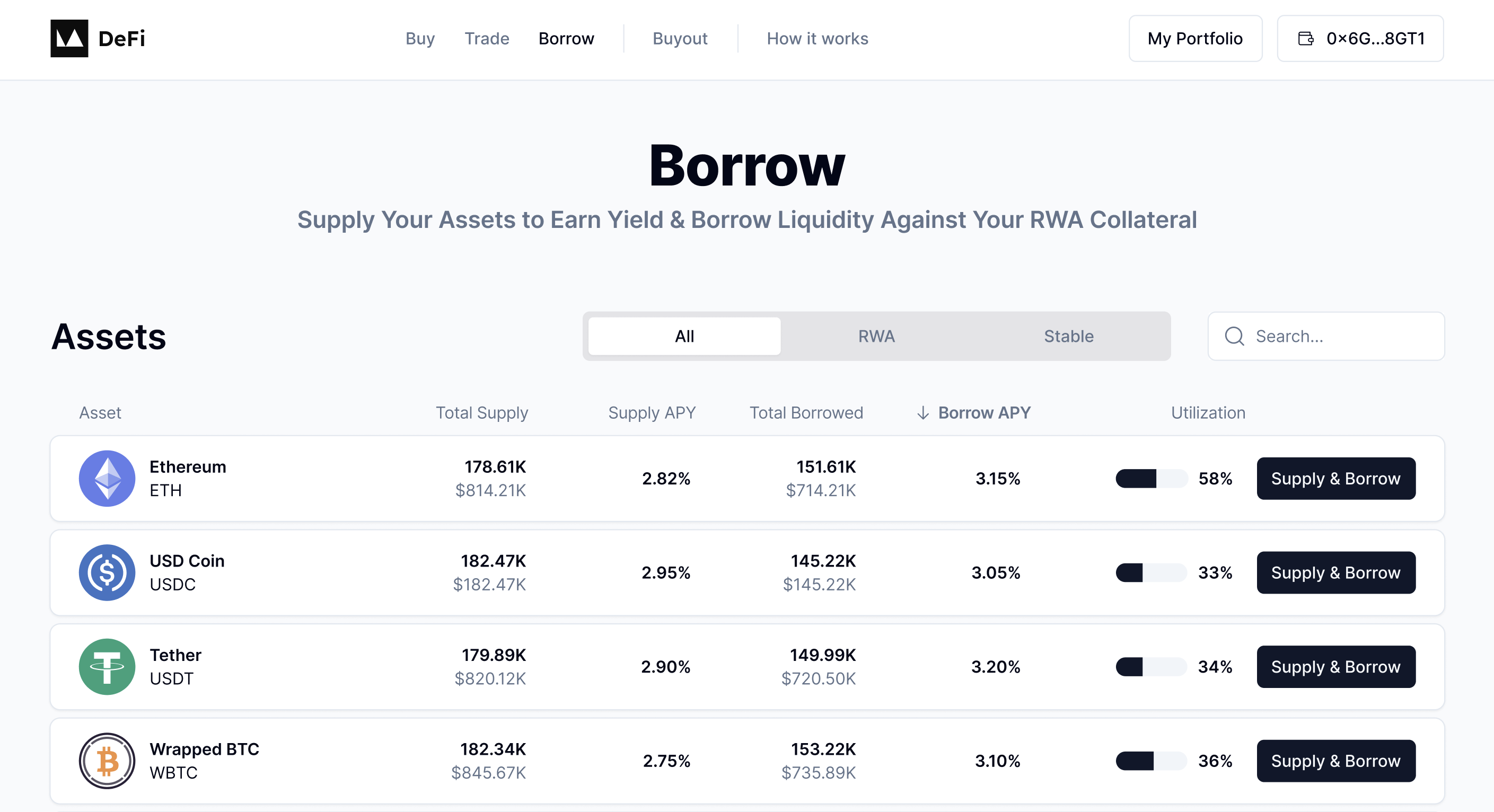Click the USD Coin icon

click(x=107, y=572)
